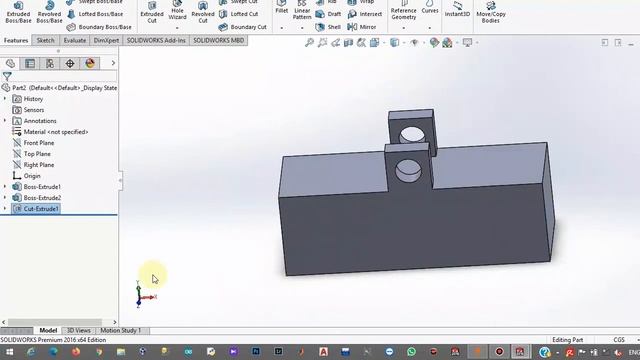Click the Edit Appearance sphere icon

coord(434,42)
